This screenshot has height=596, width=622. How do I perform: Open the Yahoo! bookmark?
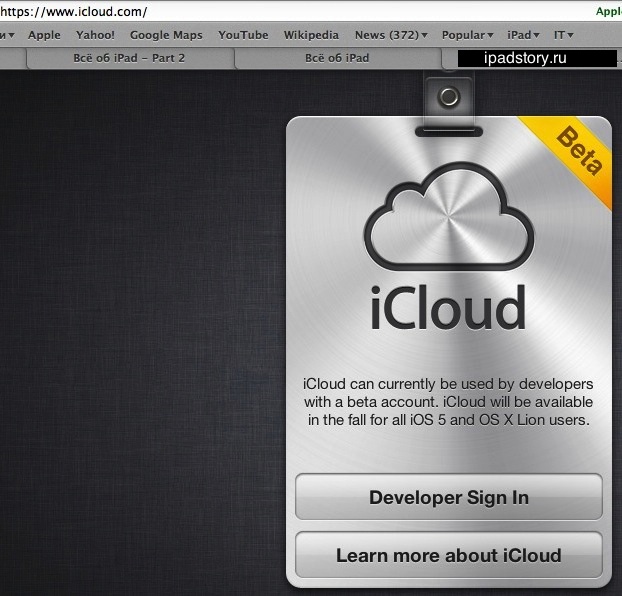pos(95,35)
